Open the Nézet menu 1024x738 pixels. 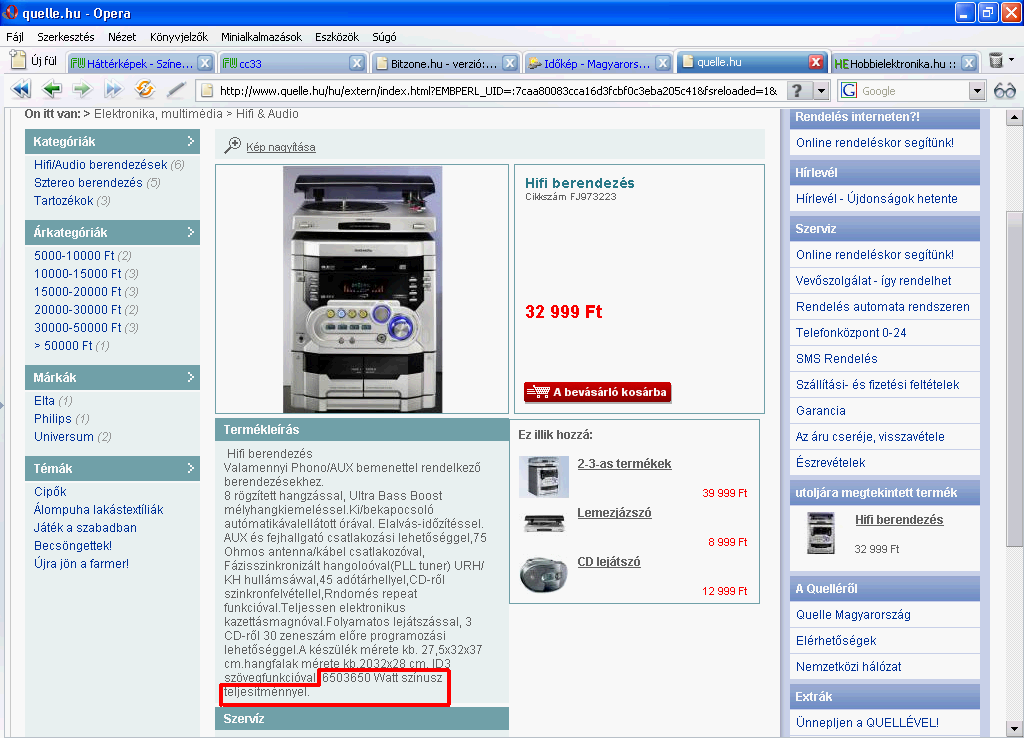point(122,37)
